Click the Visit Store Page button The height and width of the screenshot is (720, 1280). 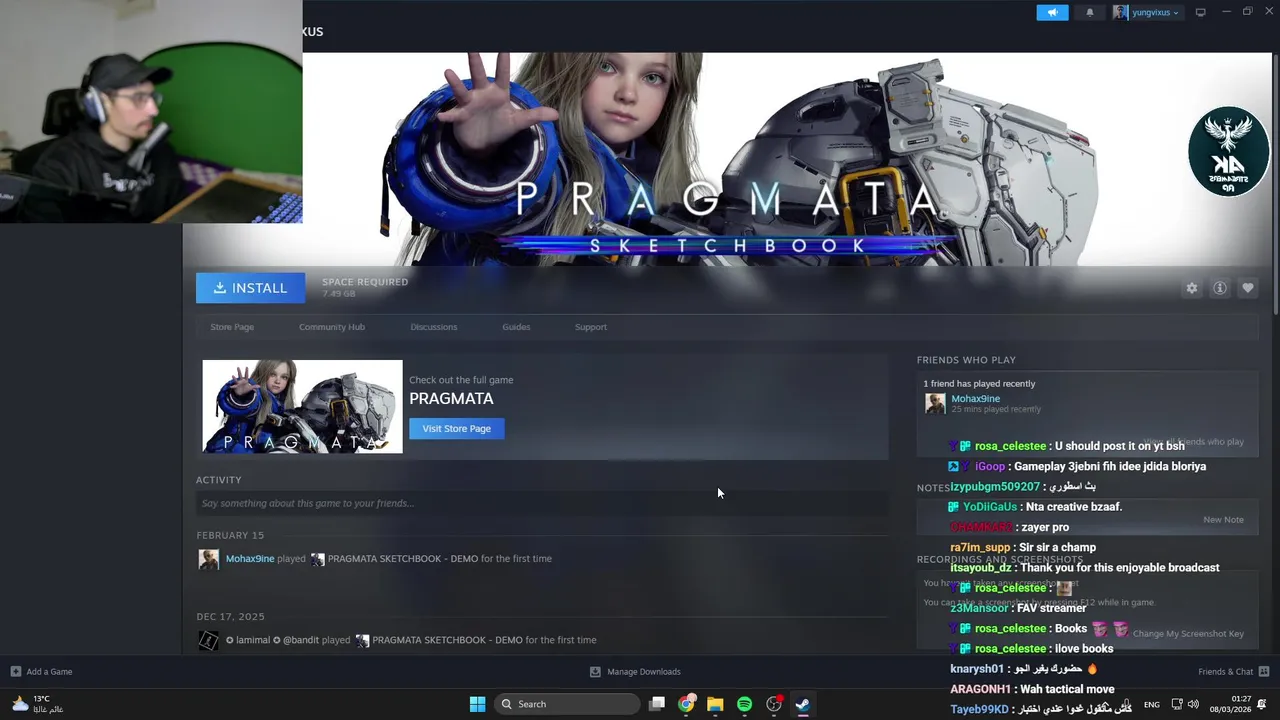457,428
